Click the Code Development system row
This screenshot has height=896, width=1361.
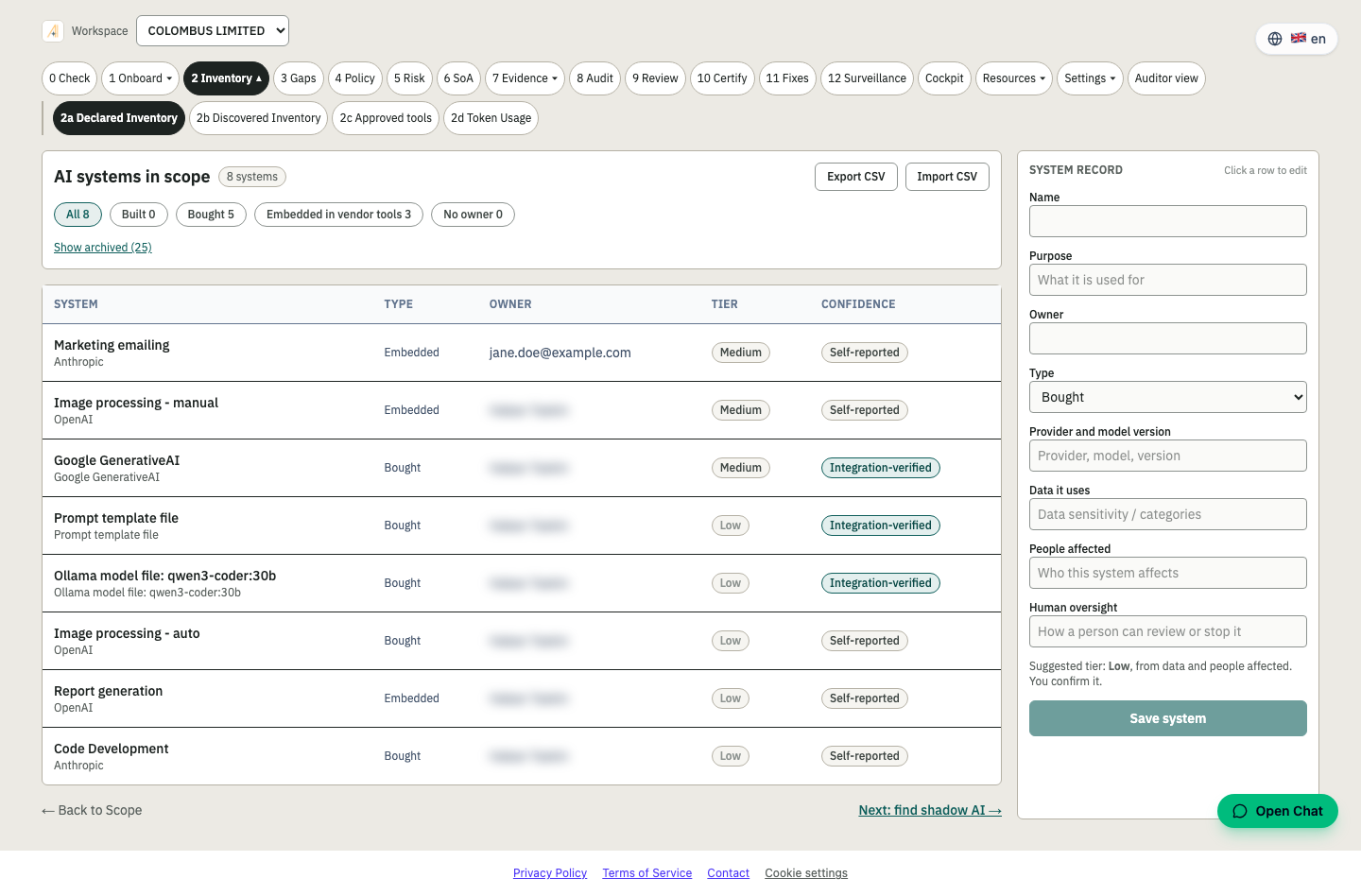[522, 756]
